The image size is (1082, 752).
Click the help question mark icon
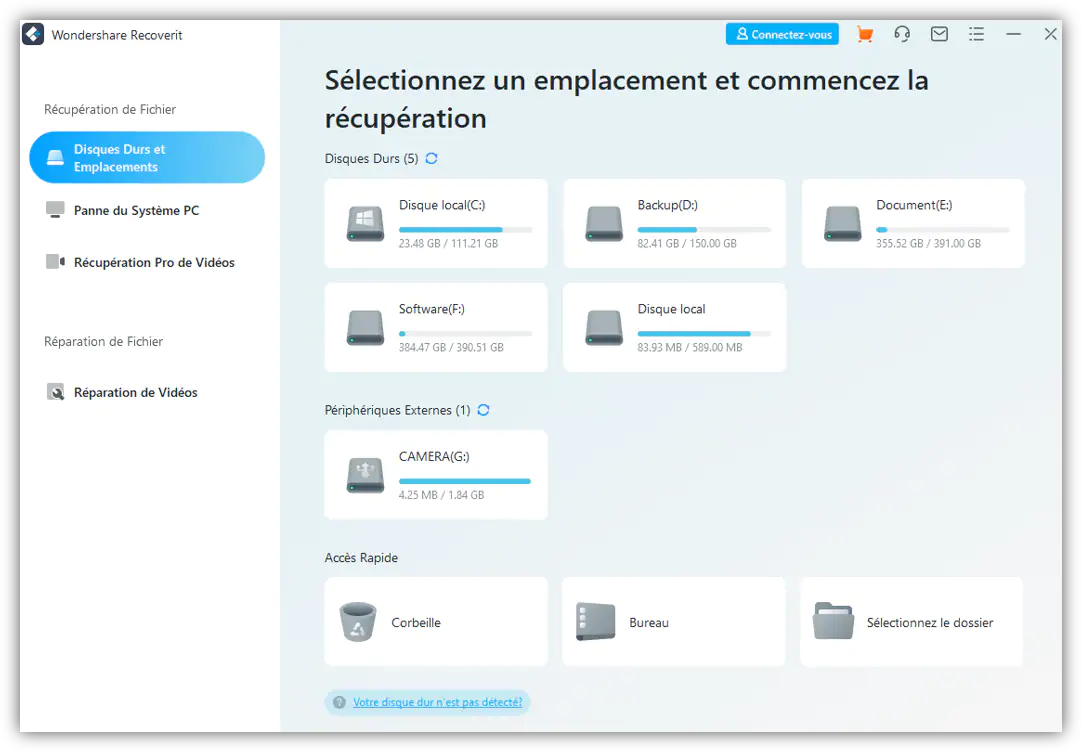pyautogui.click(x=339, y=702)
